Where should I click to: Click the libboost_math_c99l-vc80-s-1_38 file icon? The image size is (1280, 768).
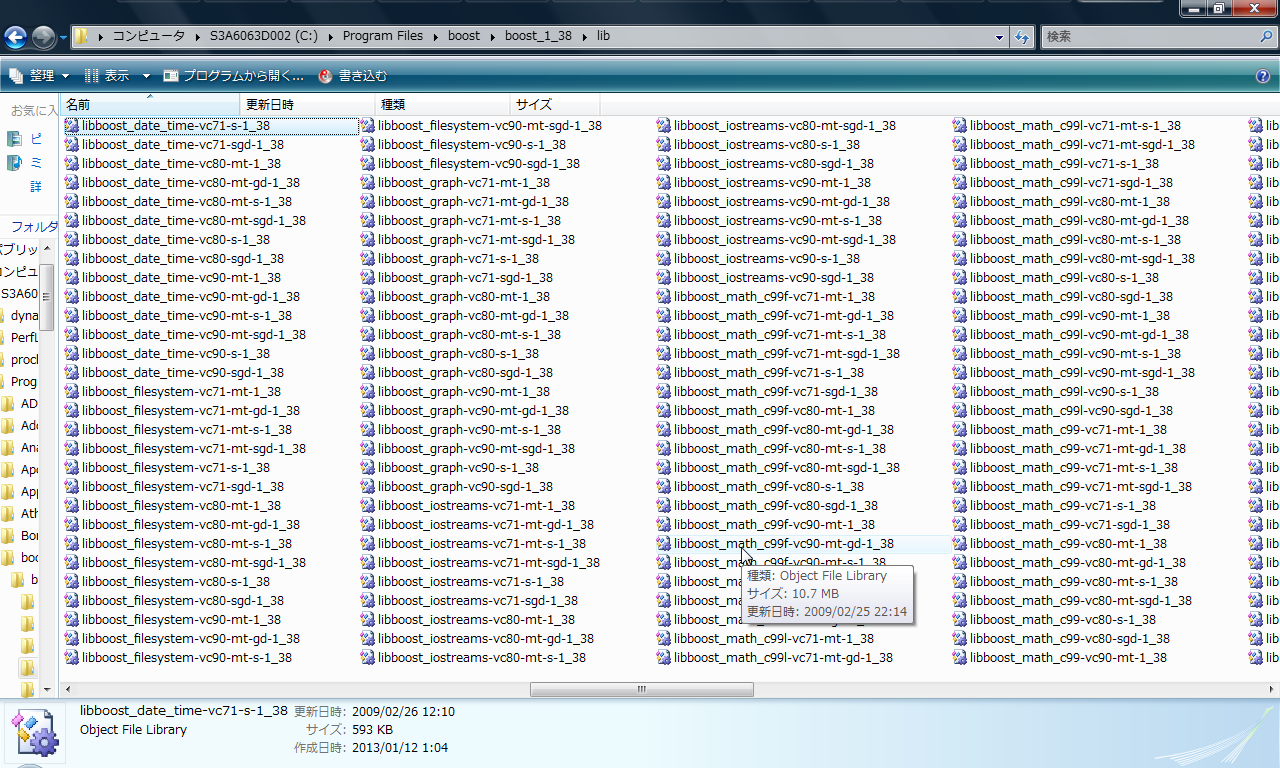960,278
